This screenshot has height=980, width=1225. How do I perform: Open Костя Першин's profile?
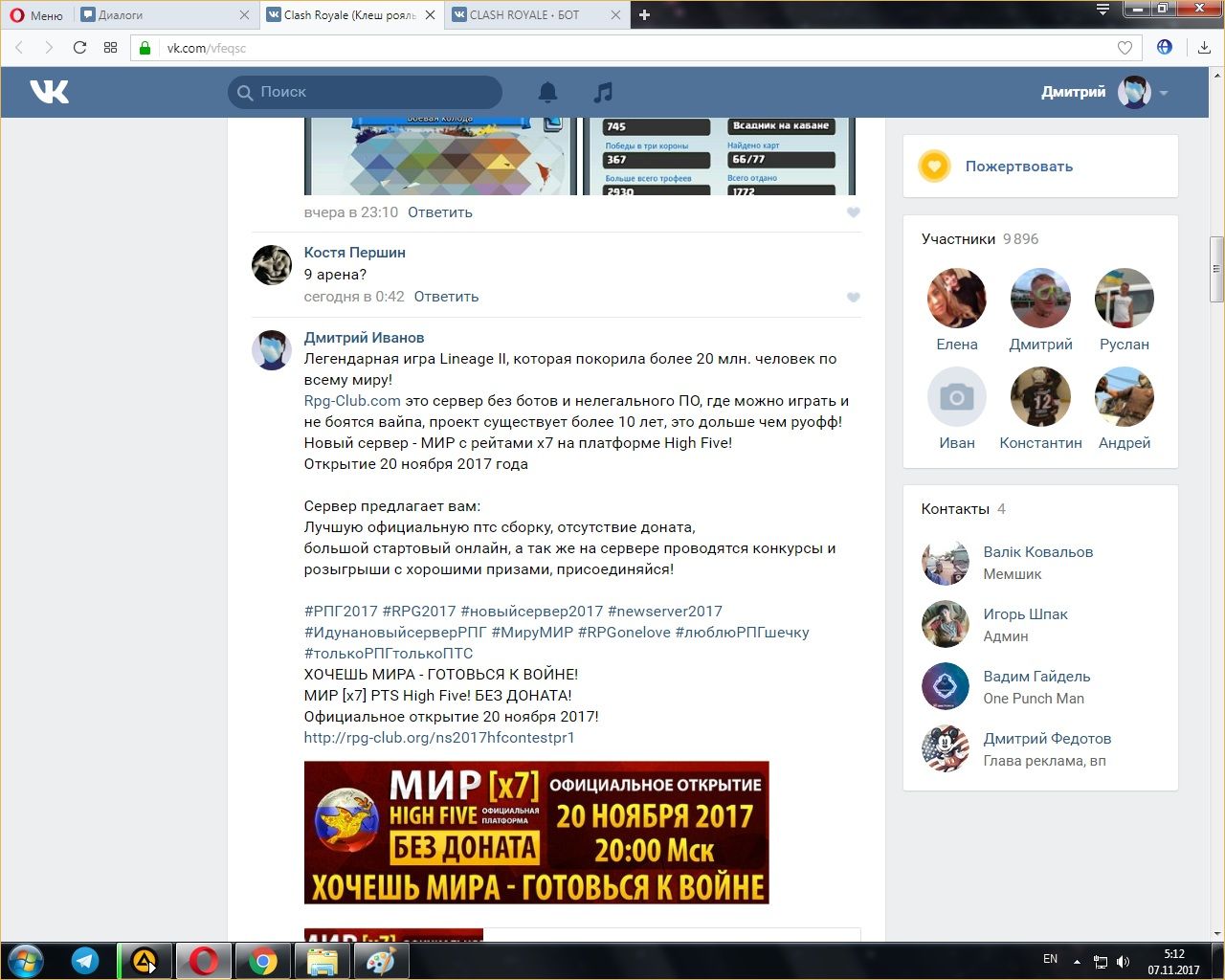click(x=355, y=253)
